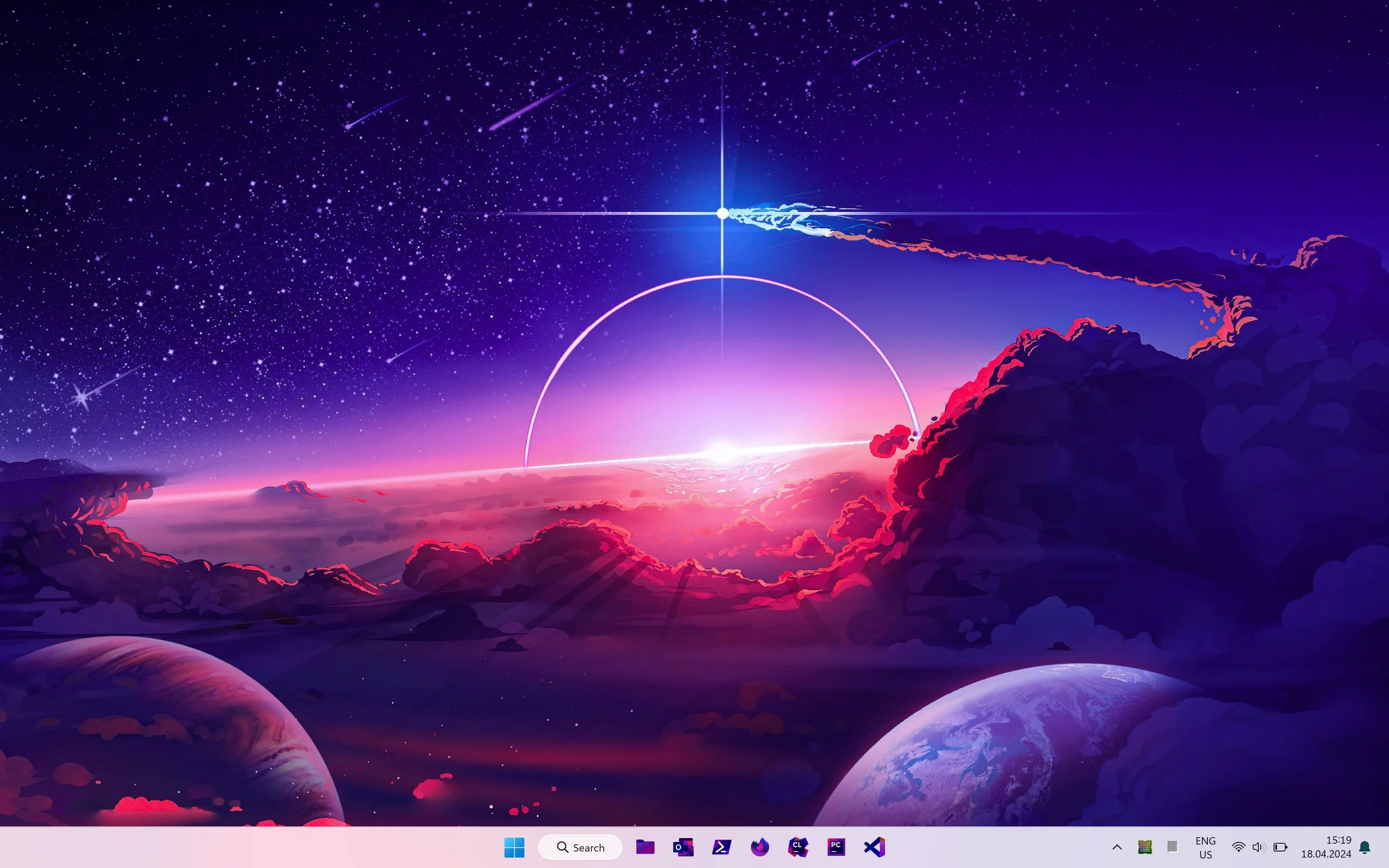This screenshot has width=1389, height=868.
Task: Expand hidden system tray icons chevron
Action: [1117, 847]
